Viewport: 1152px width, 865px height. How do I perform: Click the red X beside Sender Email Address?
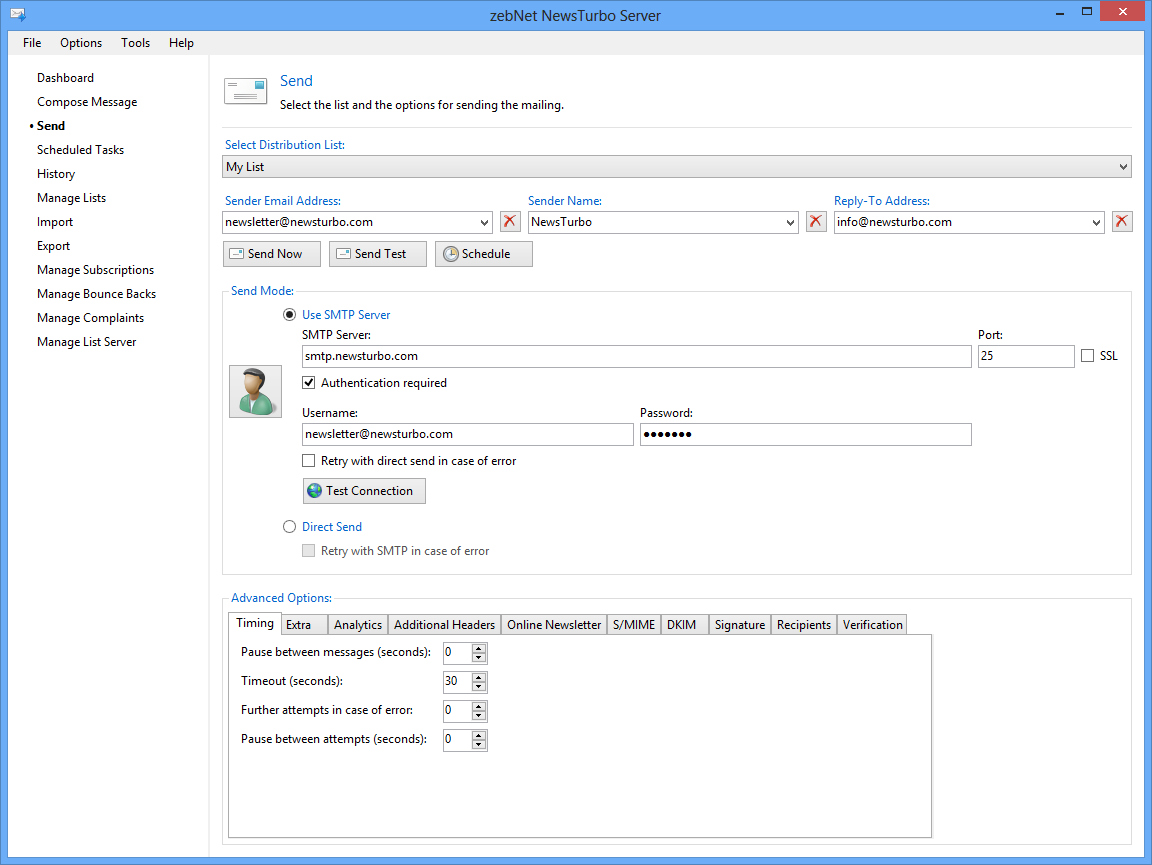point(510,222)
